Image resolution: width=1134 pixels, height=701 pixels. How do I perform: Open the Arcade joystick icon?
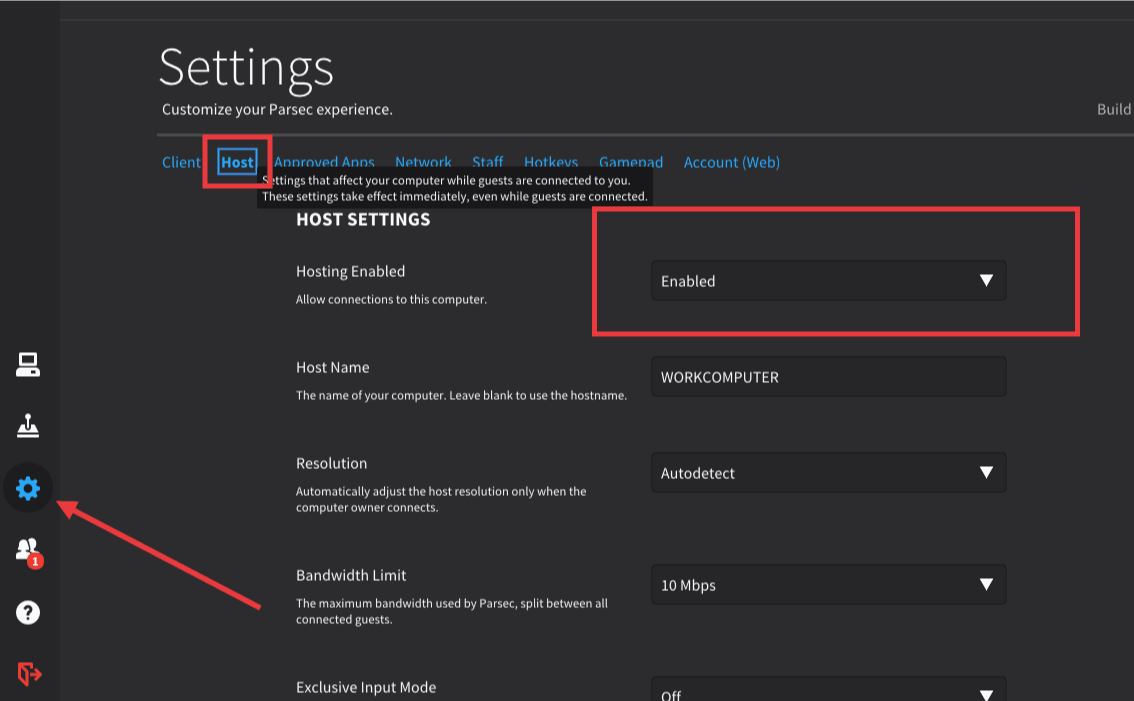point(28,427)
